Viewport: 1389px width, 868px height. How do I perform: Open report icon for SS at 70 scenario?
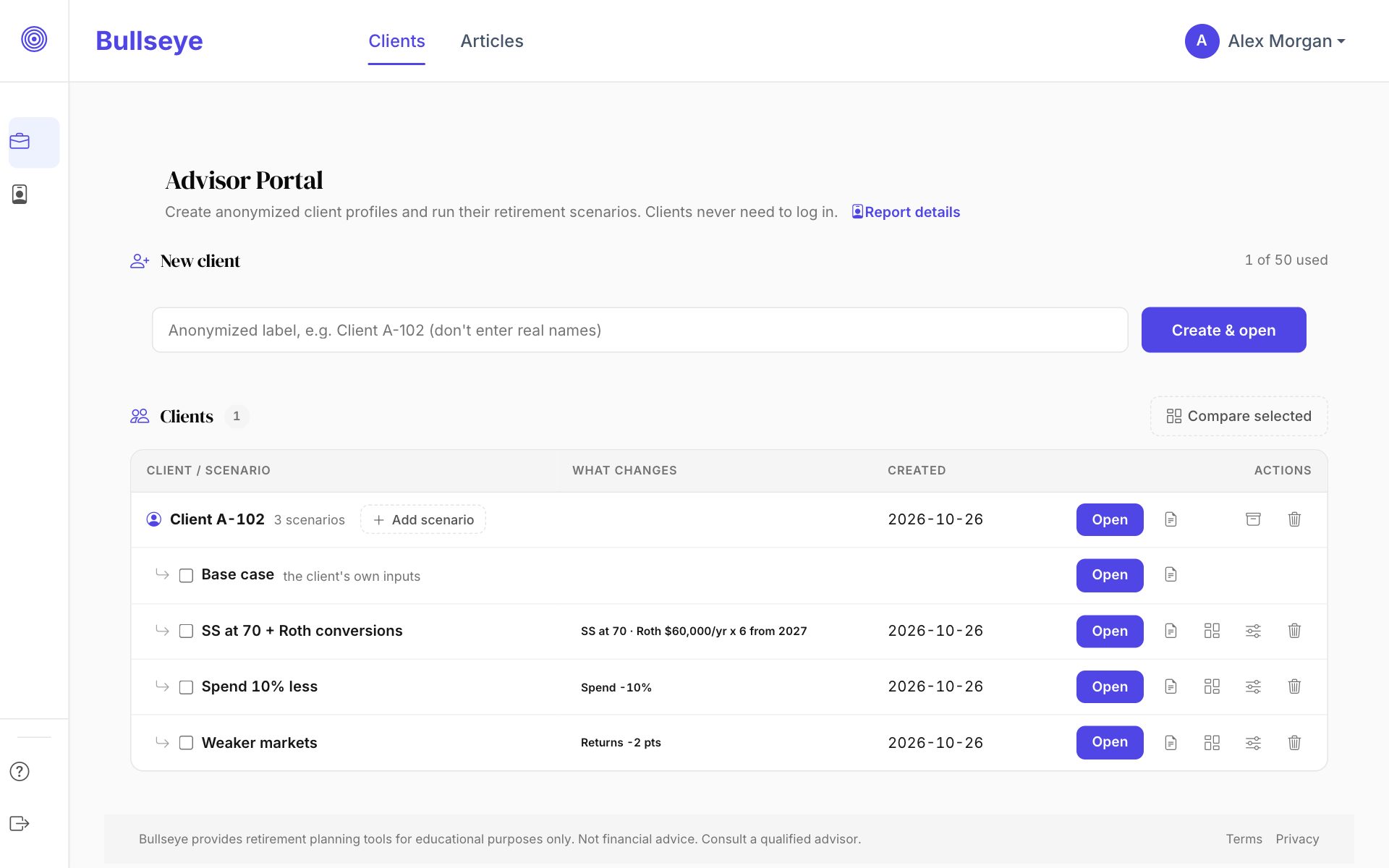(1171, 631)
